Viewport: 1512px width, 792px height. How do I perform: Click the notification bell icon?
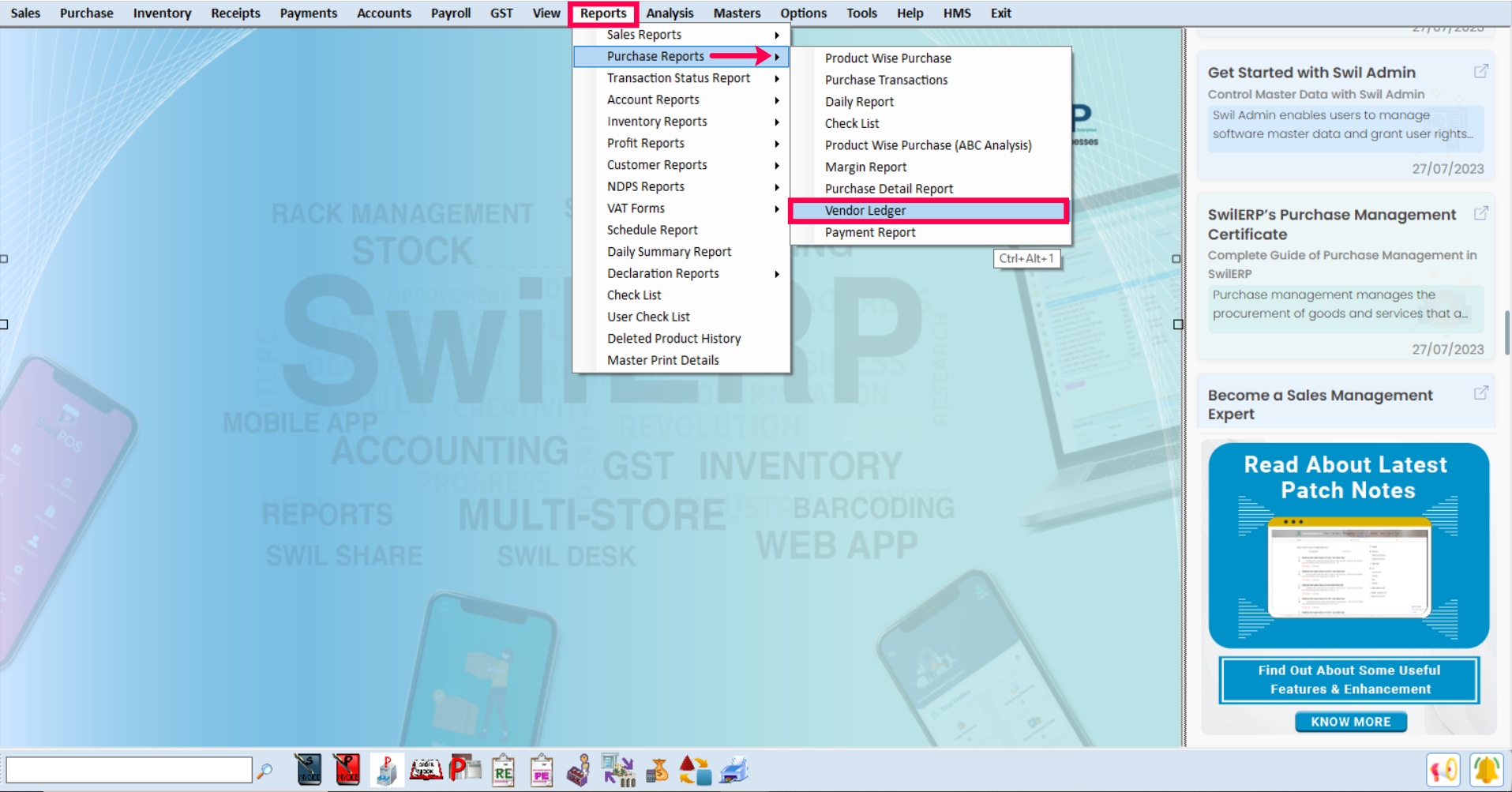tap(1486, 770)
